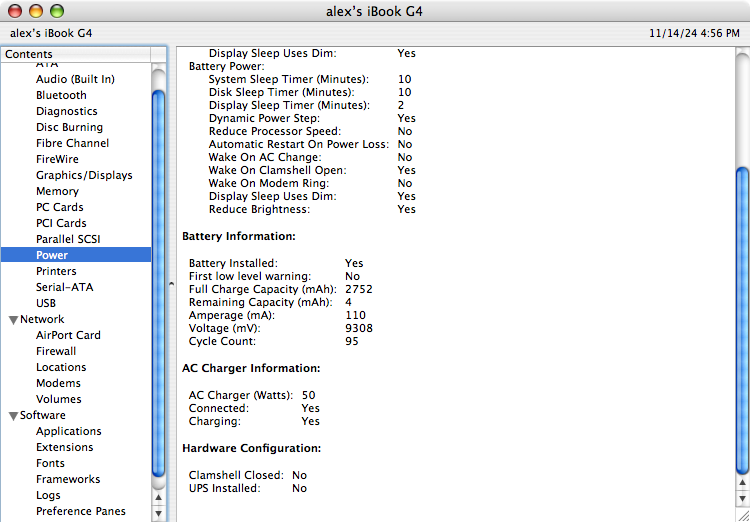
Task: Click the Amperage value 110
Action: 355,315
